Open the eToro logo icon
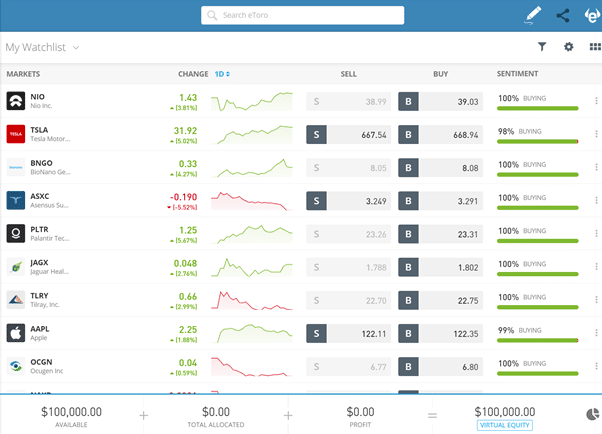This screenshot has width=602, height=434. [x=592, y=15]
